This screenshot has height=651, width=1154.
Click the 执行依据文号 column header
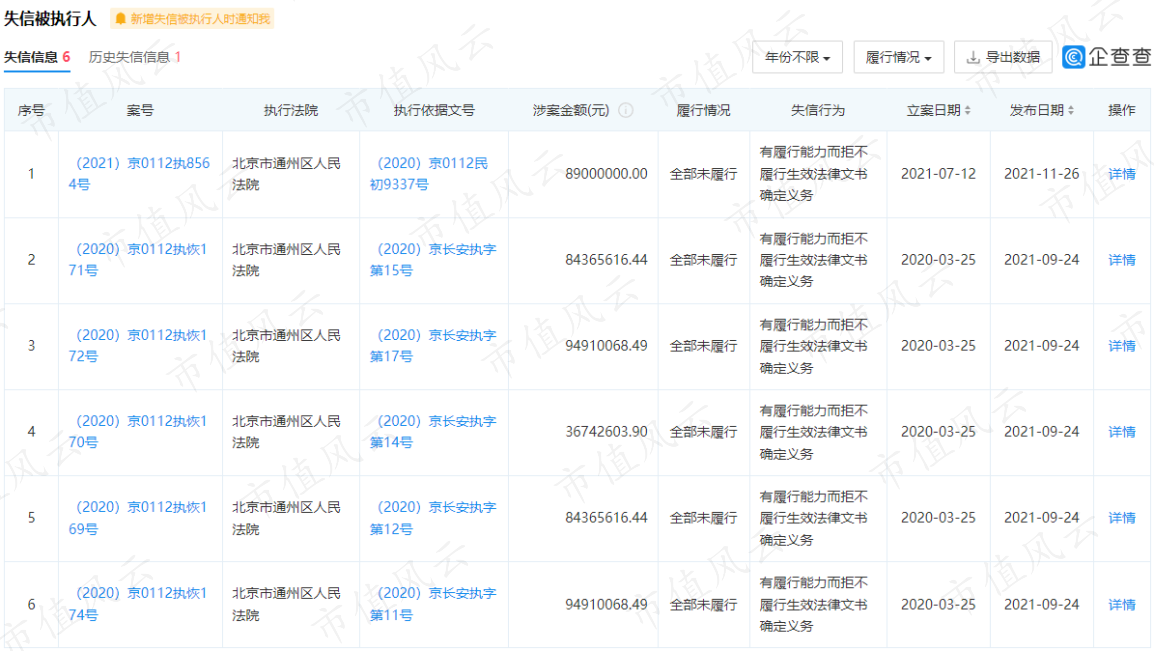click(433, 110)
